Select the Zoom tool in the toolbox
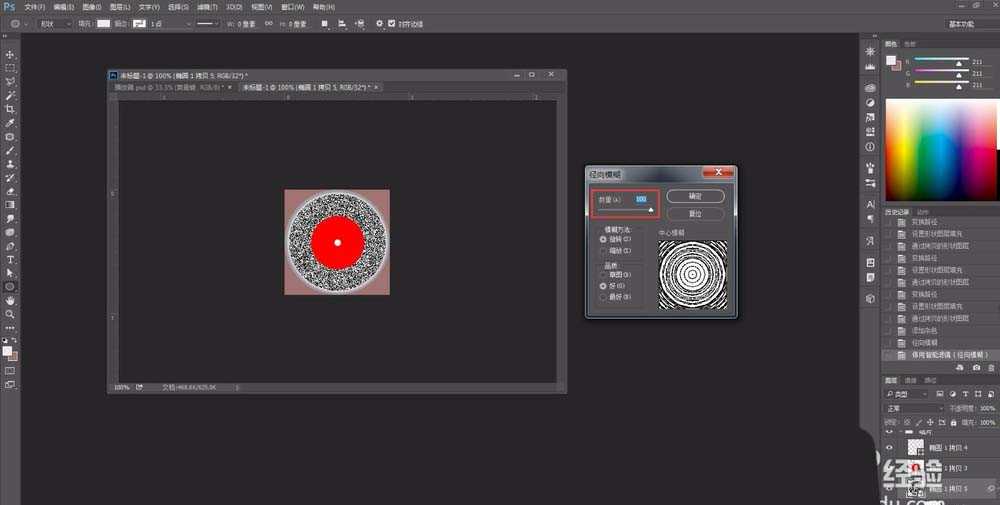 (11, 314)
